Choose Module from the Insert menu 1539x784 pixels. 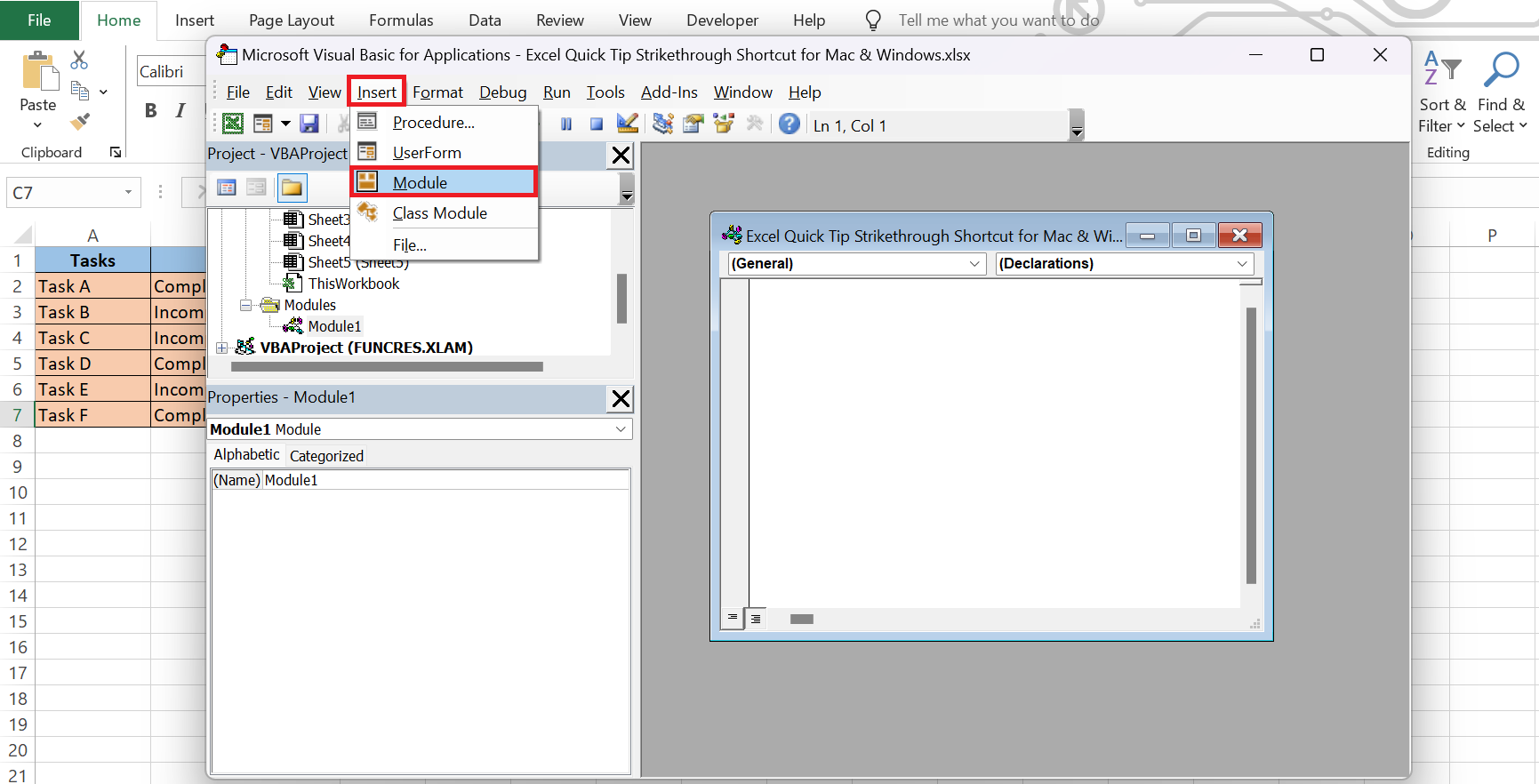445,182
